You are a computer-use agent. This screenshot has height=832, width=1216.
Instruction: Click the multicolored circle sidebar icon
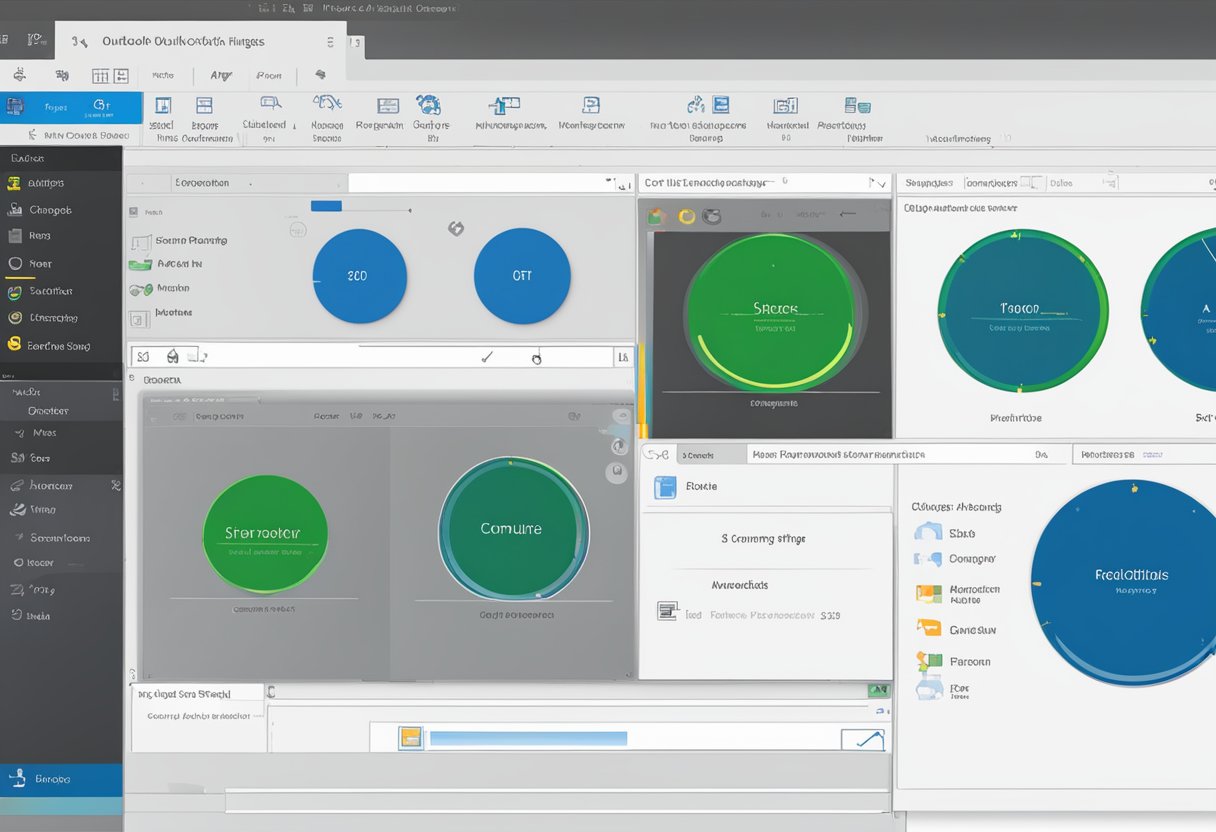point(14,291)
